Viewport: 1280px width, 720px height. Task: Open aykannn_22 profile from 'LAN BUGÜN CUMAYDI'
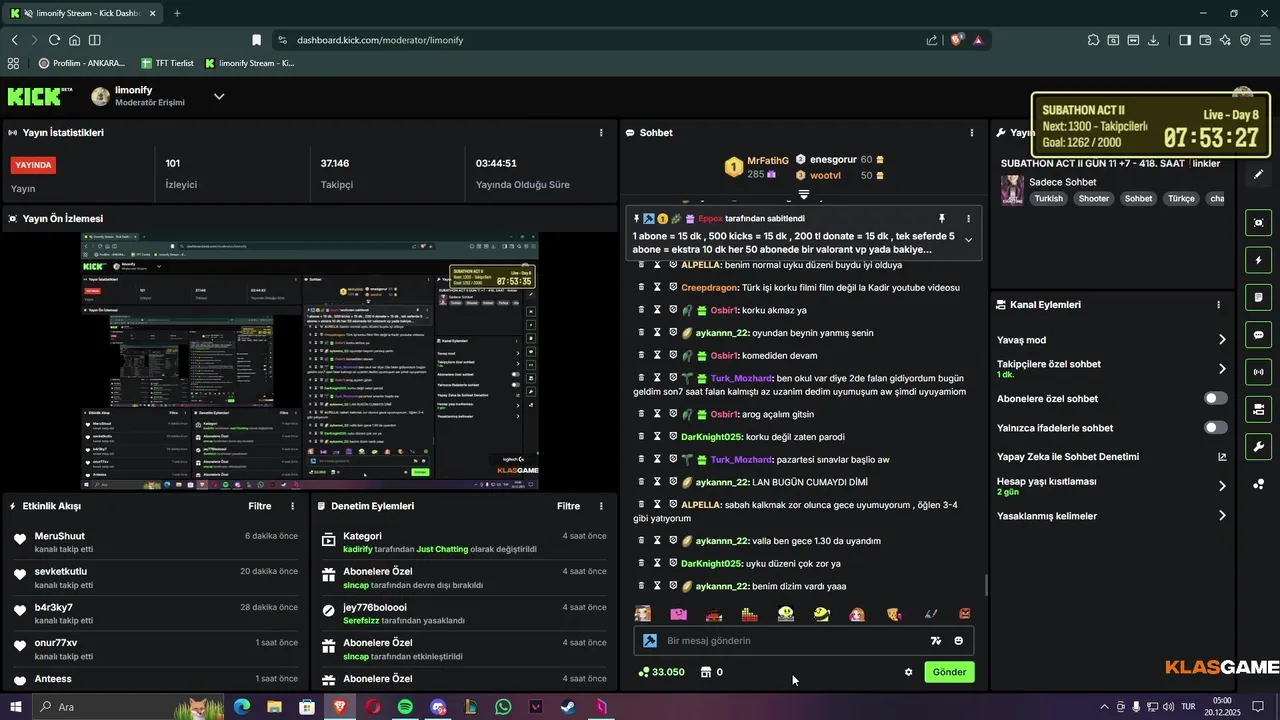click(722, 482)
